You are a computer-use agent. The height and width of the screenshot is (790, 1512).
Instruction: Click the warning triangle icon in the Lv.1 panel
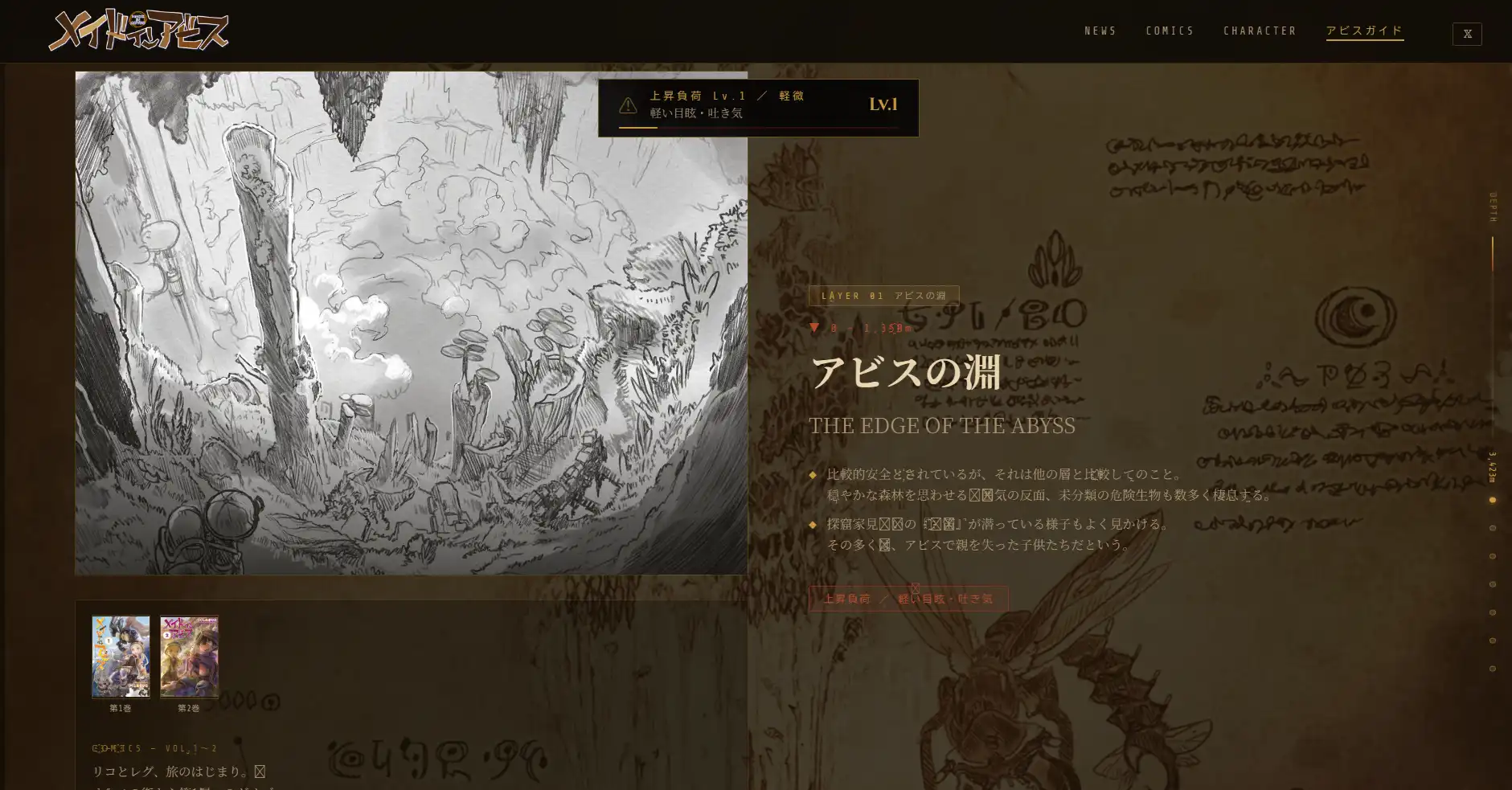pyautogui.click(x=628, y=105)
